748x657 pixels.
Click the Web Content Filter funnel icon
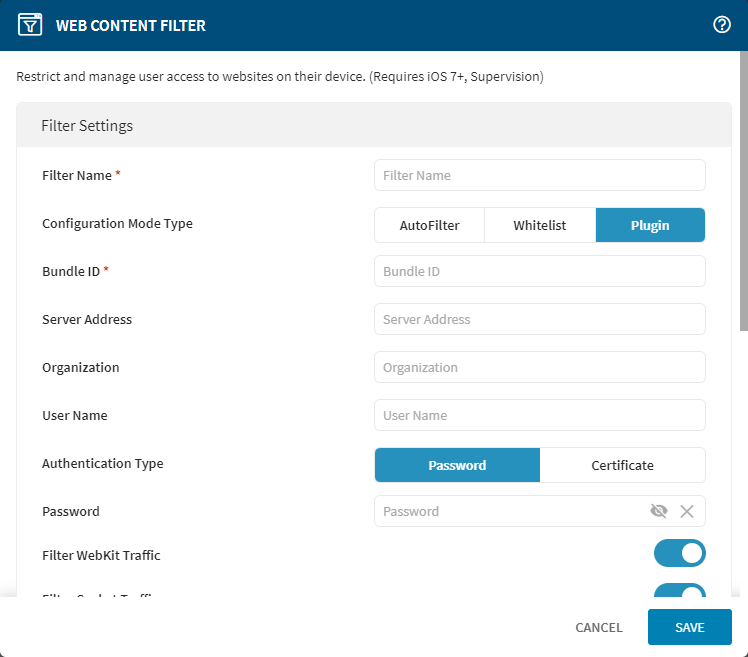(x=30, y=25)
